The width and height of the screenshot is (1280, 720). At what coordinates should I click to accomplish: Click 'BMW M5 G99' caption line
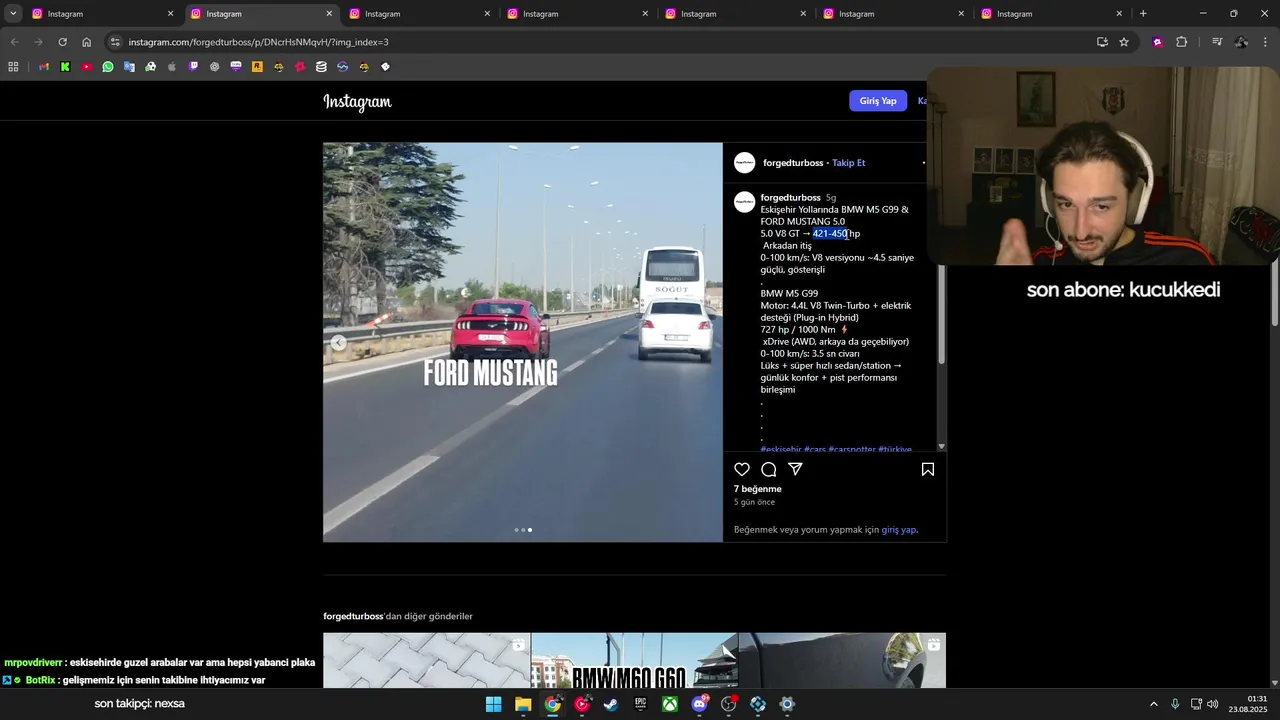789,294
